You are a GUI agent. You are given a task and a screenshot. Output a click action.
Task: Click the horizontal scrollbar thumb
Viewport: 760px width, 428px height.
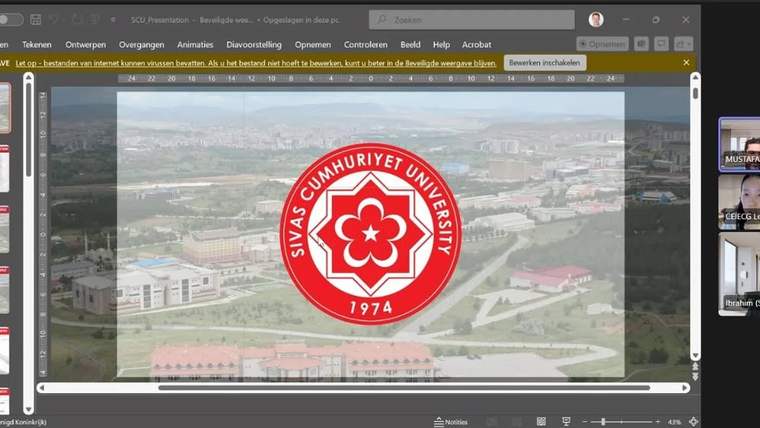[404, 388]
